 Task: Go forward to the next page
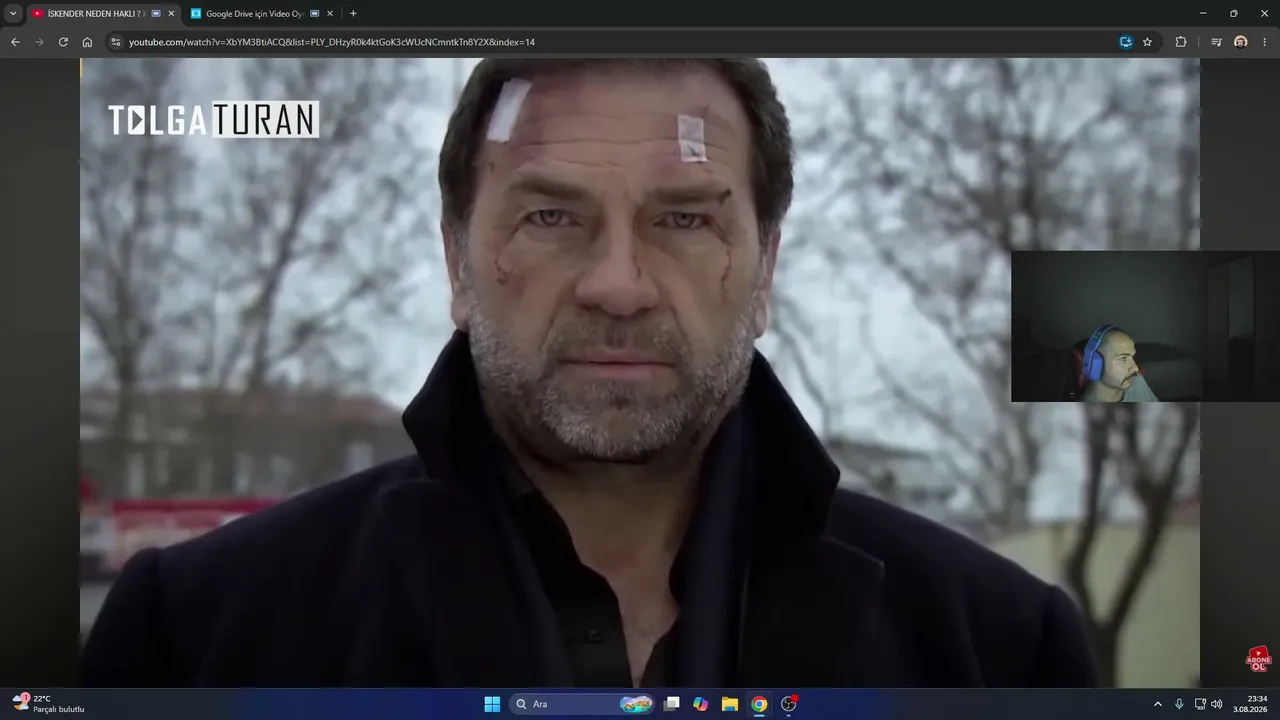click(39, 42)
